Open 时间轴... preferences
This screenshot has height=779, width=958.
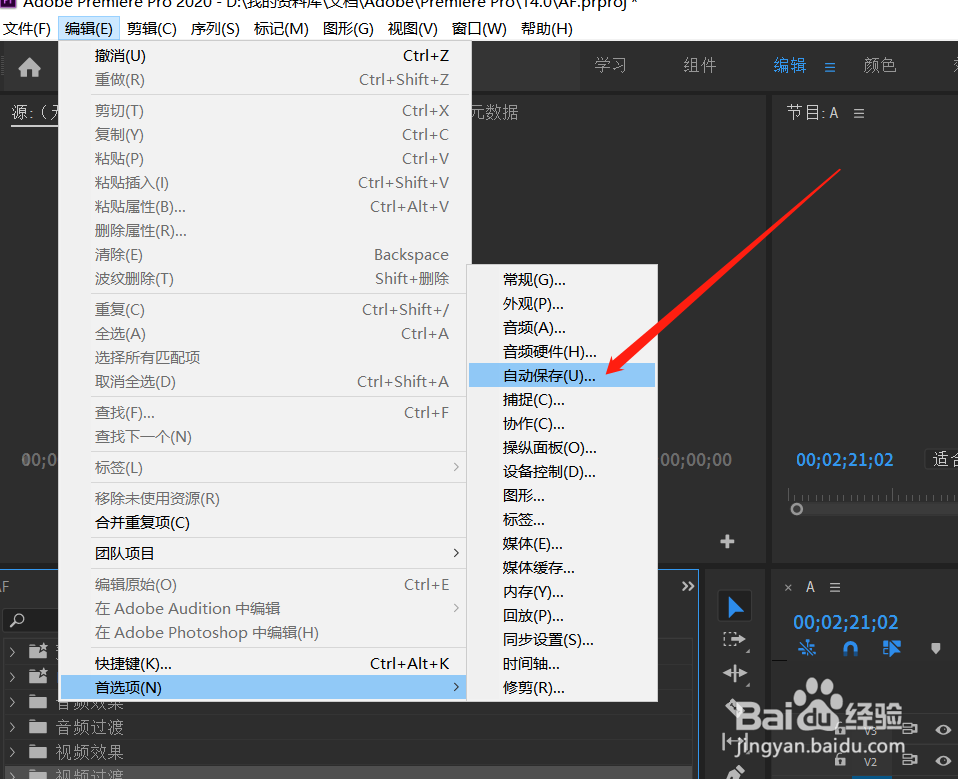point(562,664)
